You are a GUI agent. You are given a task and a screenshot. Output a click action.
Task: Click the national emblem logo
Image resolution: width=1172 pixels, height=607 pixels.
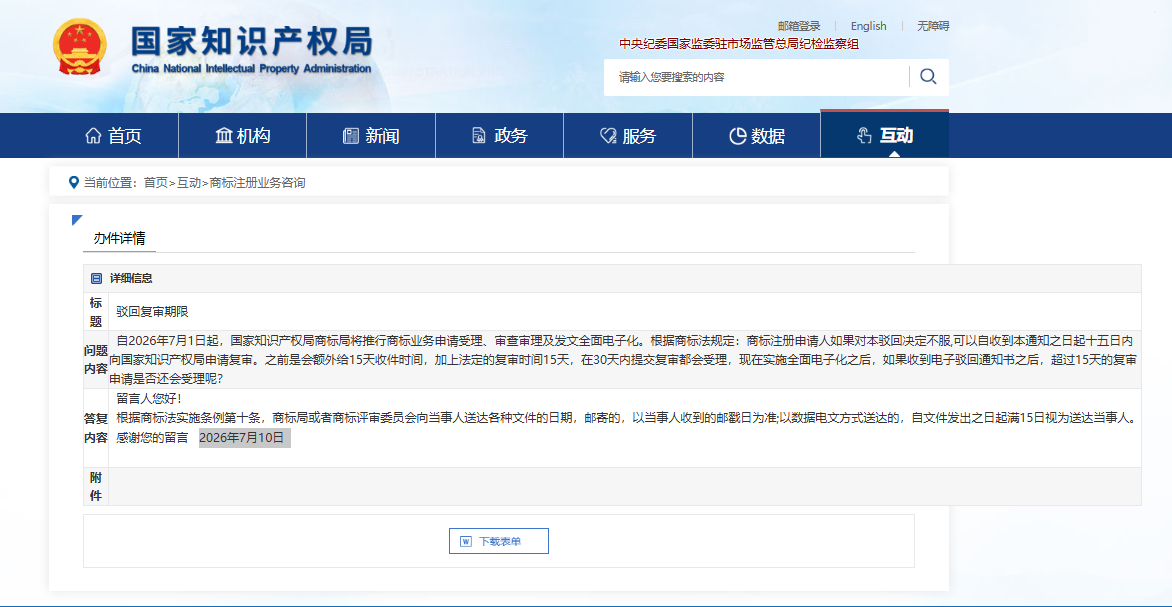pyautogui.click(x=80, y=47)
